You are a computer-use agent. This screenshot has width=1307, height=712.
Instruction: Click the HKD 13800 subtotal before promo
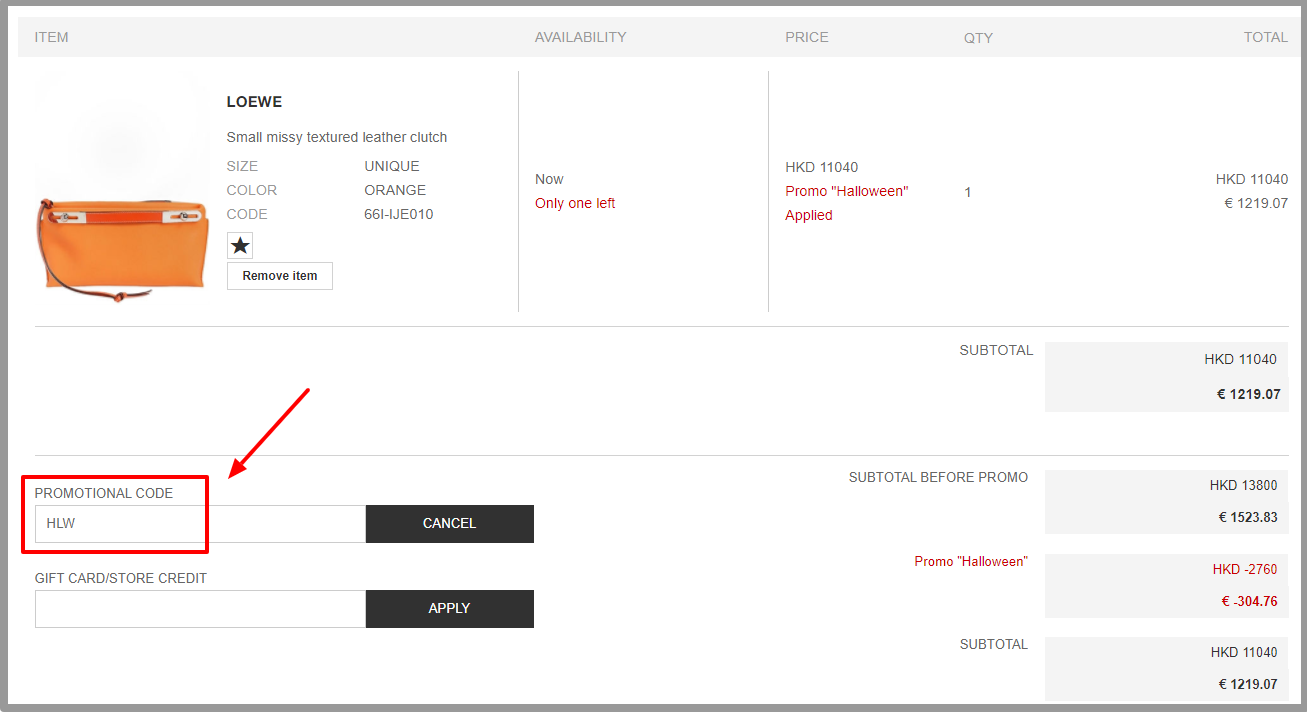1243,486
